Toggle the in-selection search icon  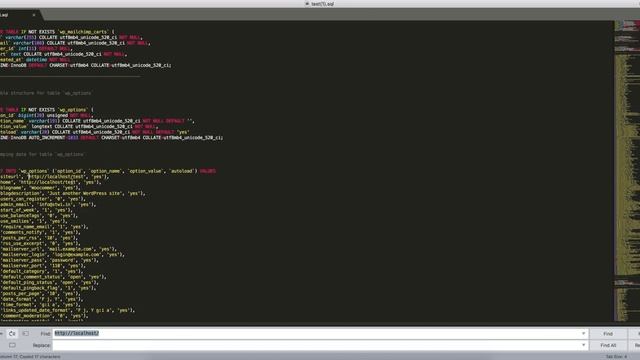pyautogui.click(x=26, y=333)
